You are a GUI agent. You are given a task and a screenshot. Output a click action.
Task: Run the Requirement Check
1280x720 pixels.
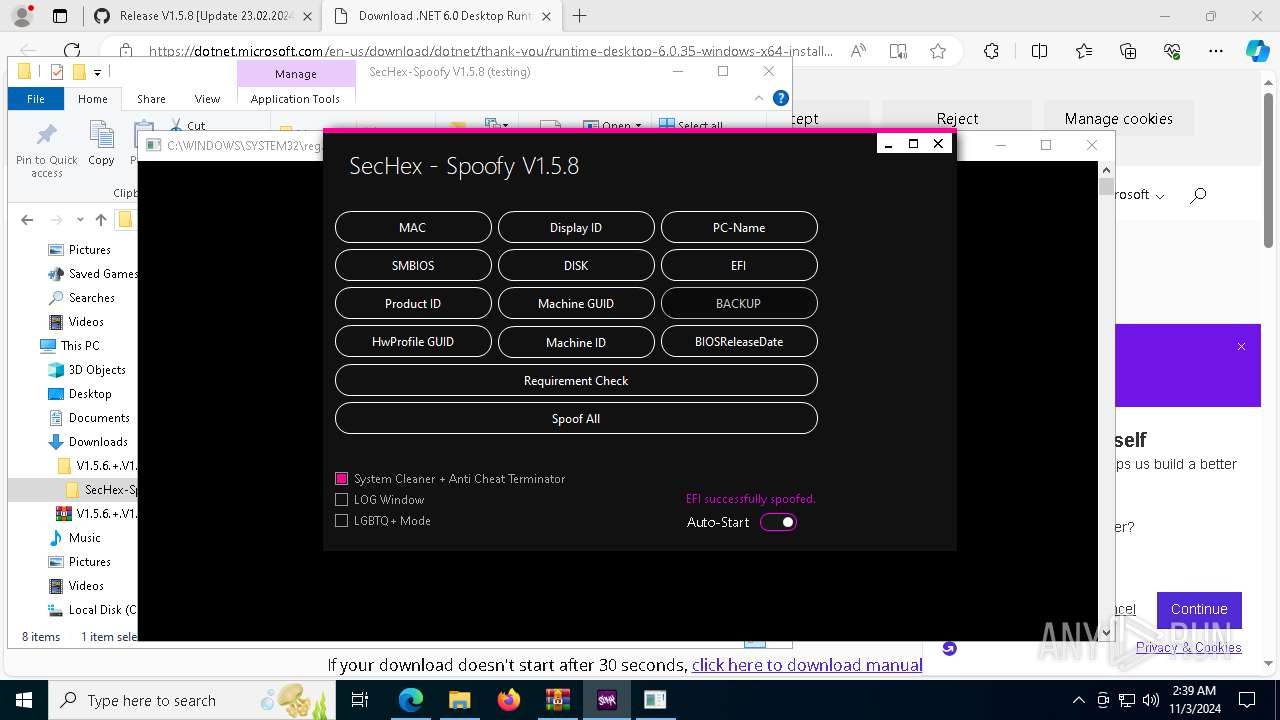pyautogui.click(x=576, y=380)
